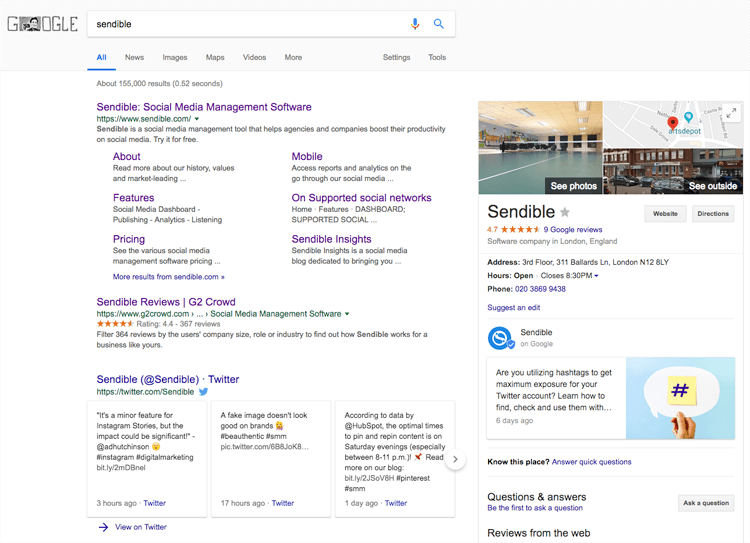Image resolution: width=750 pixels, height=543 pixels.
Task: Click the Ask a question button
Action: 706,503
